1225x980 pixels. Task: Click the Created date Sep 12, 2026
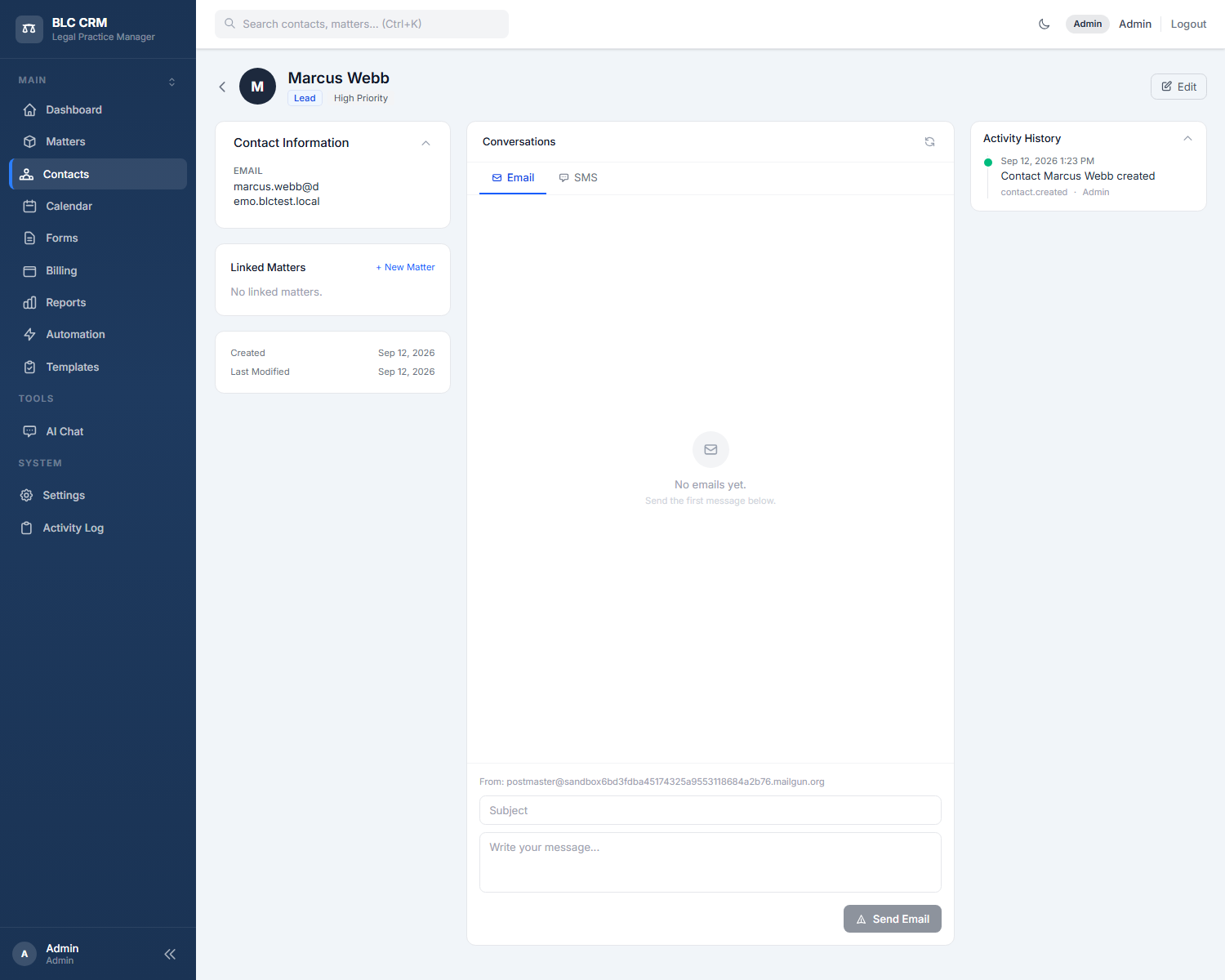[406, 353]
